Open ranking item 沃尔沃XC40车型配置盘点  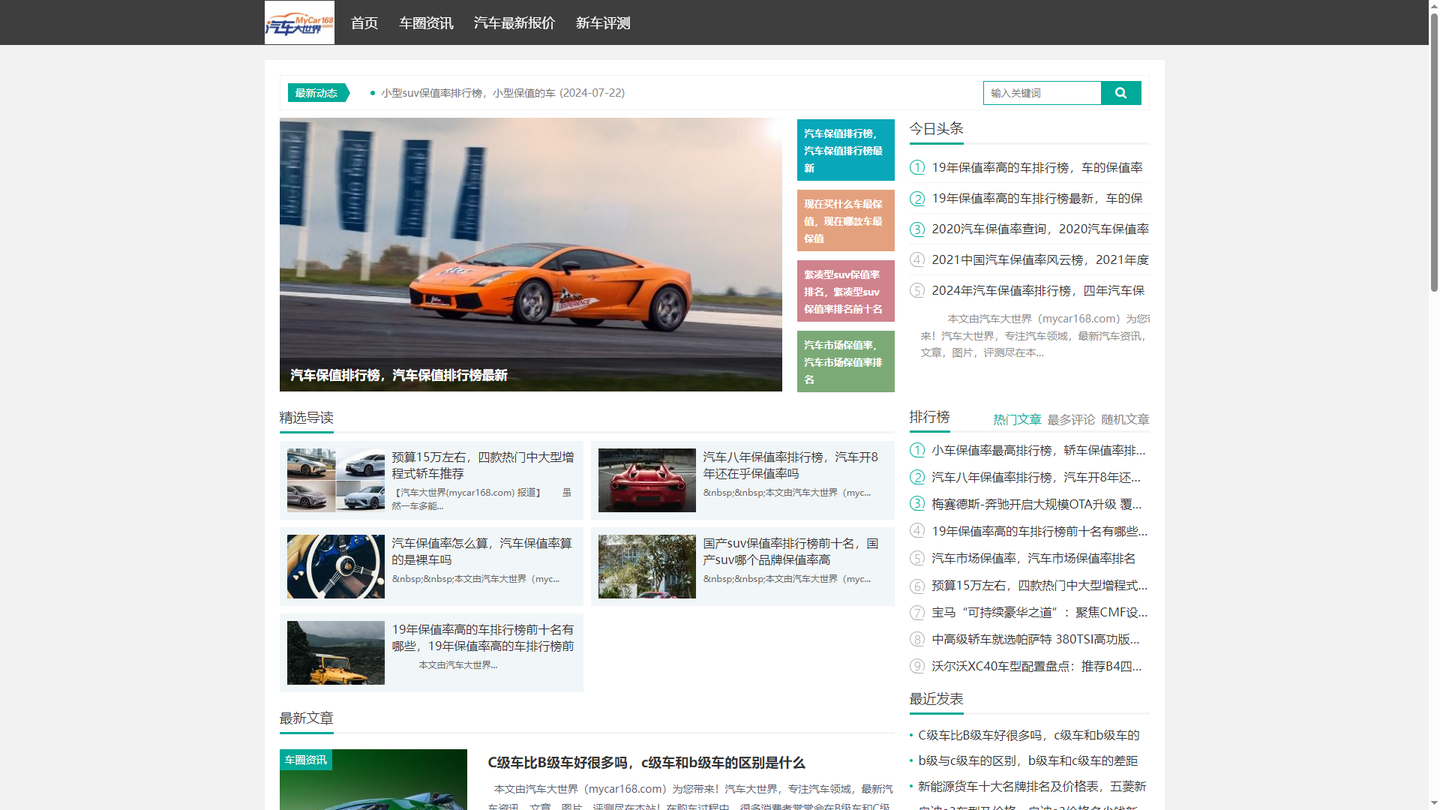(1037, 667)
